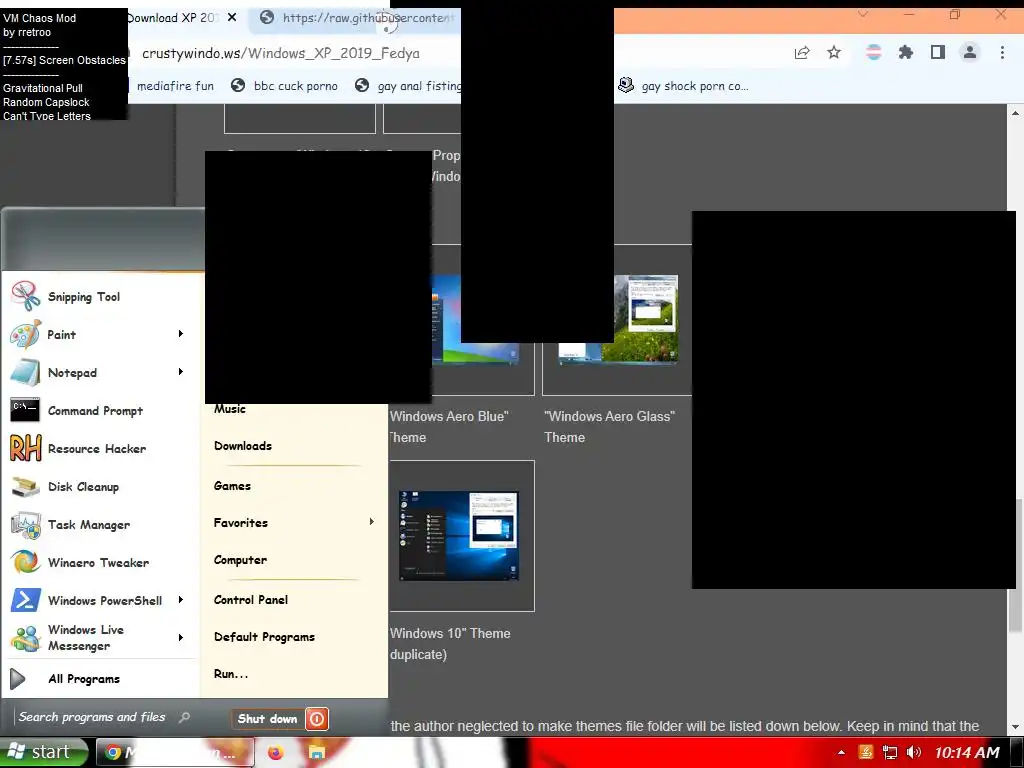Open Games from the Start menu
1024x768 pixels.
[232, 486]
